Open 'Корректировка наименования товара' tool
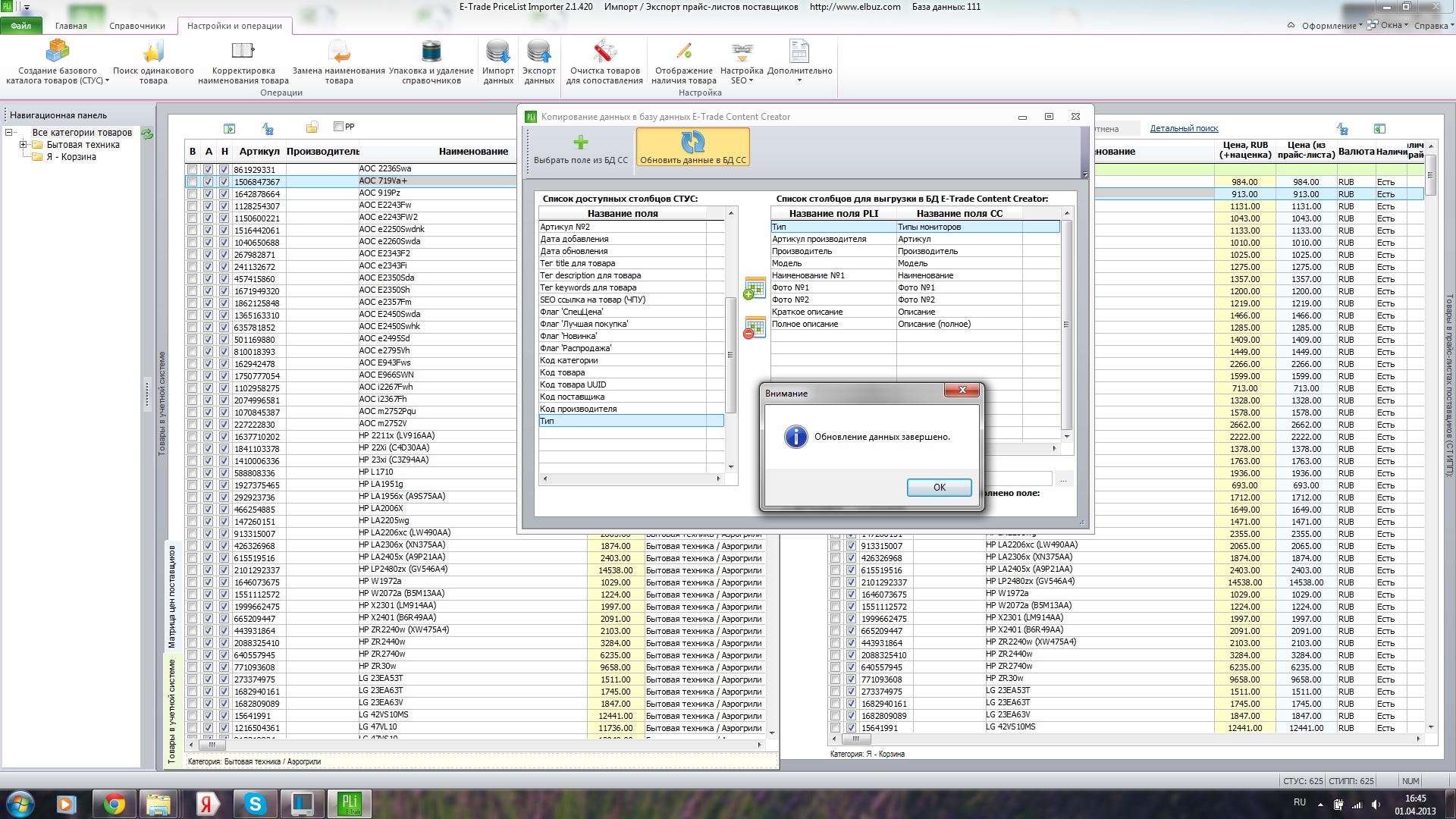Screen dimensions: 1456x819 pos(243,61)
